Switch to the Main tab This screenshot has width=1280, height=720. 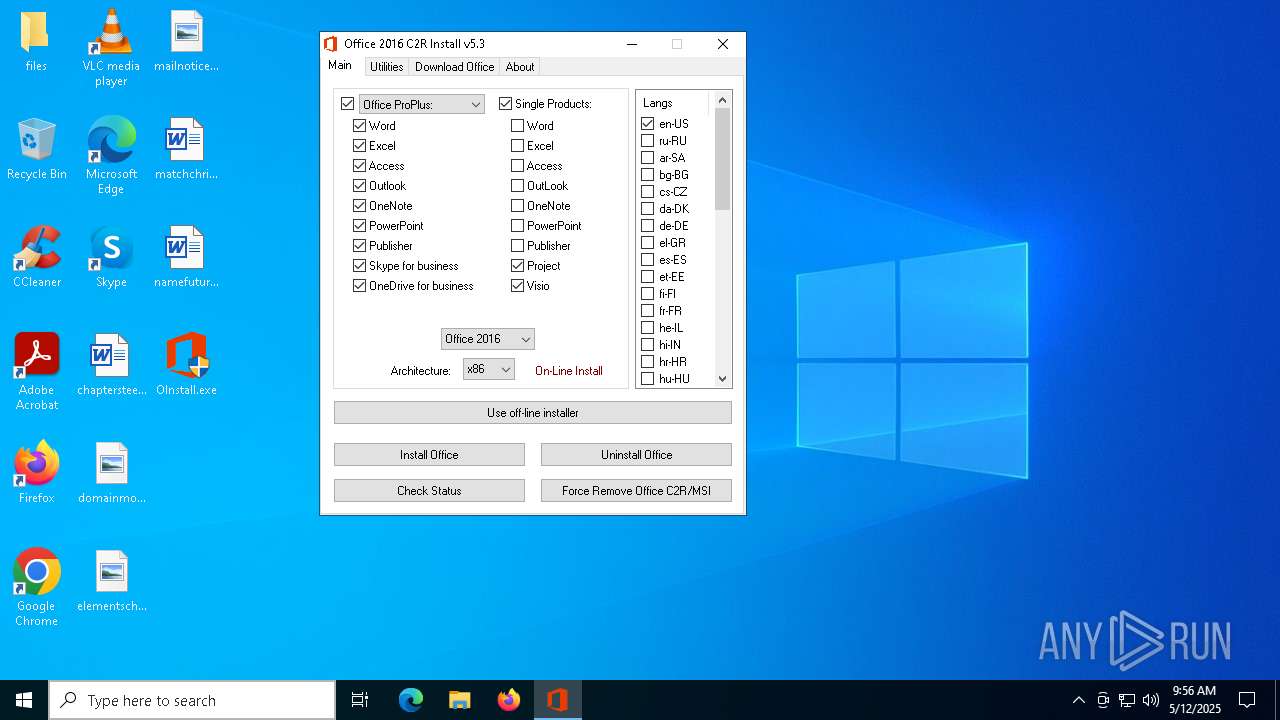click(340, 66)
